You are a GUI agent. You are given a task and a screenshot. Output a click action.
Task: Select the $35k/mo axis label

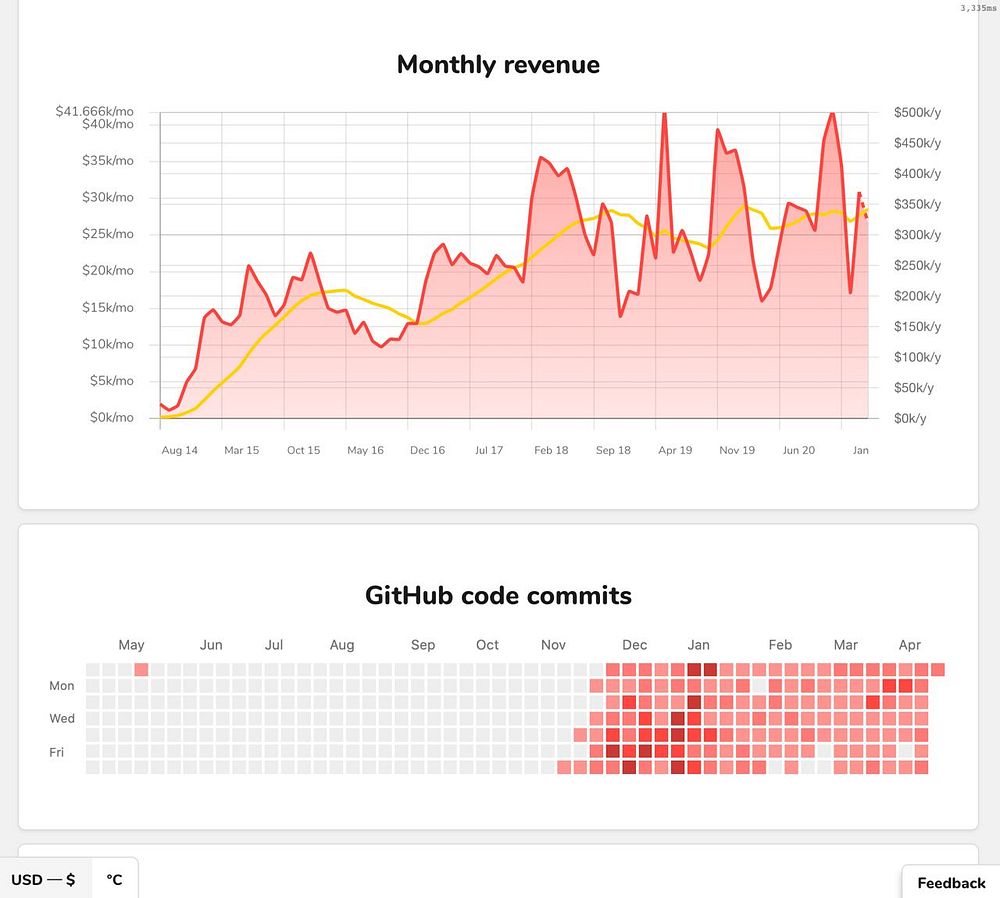pos(108,161)
